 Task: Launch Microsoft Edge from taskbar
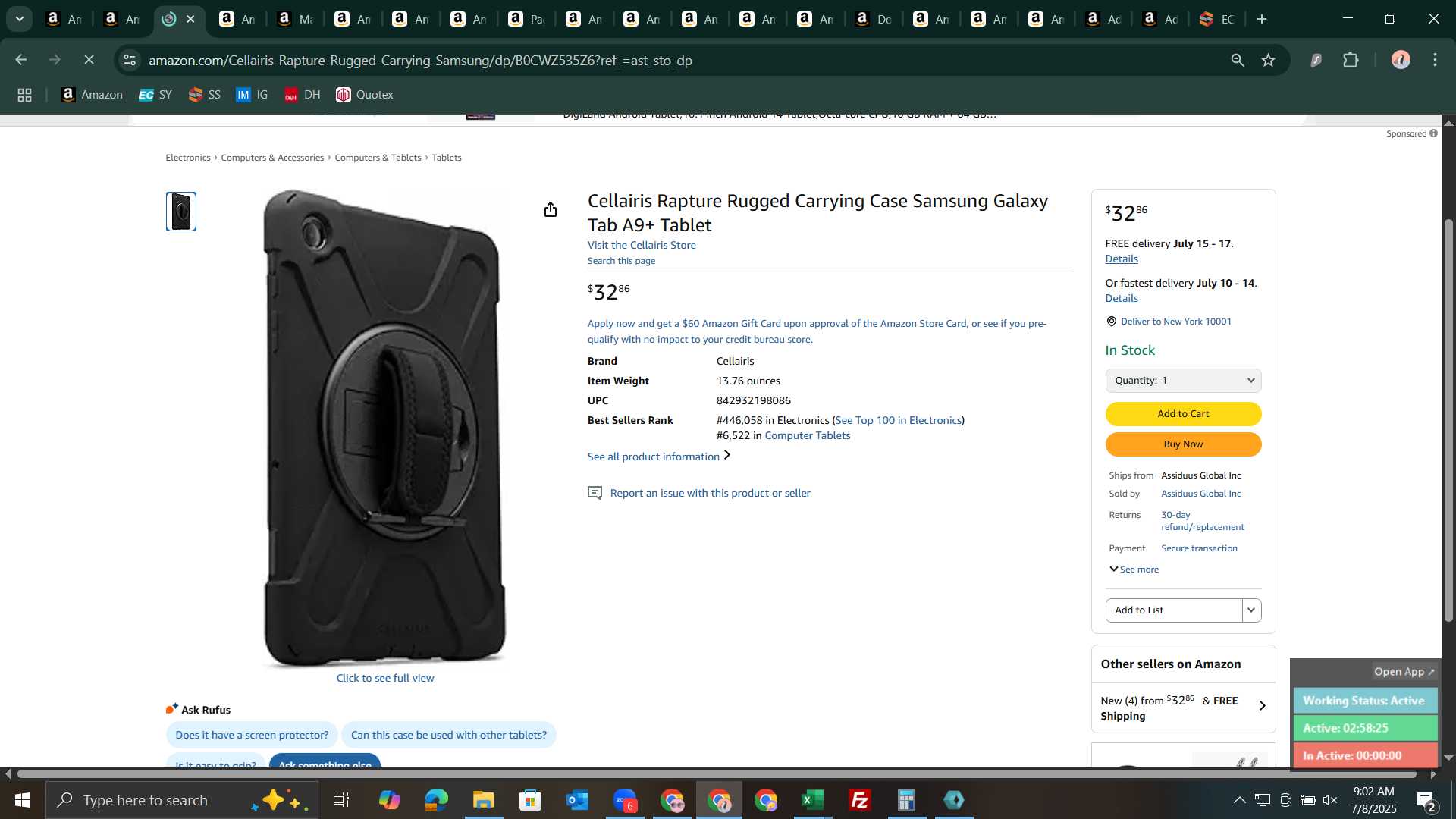tap(436, 800)
